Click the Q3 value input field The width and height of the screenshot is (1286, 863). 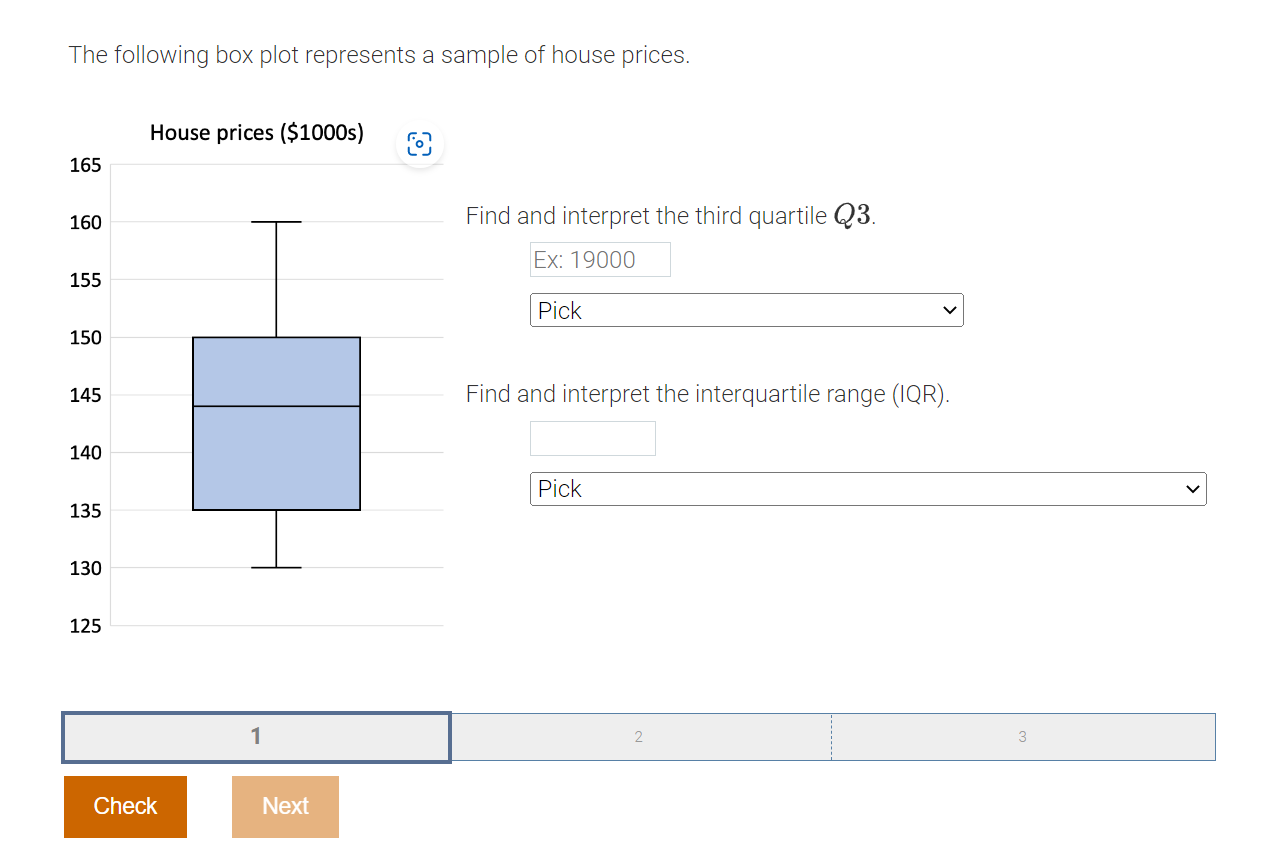point(600,259)
